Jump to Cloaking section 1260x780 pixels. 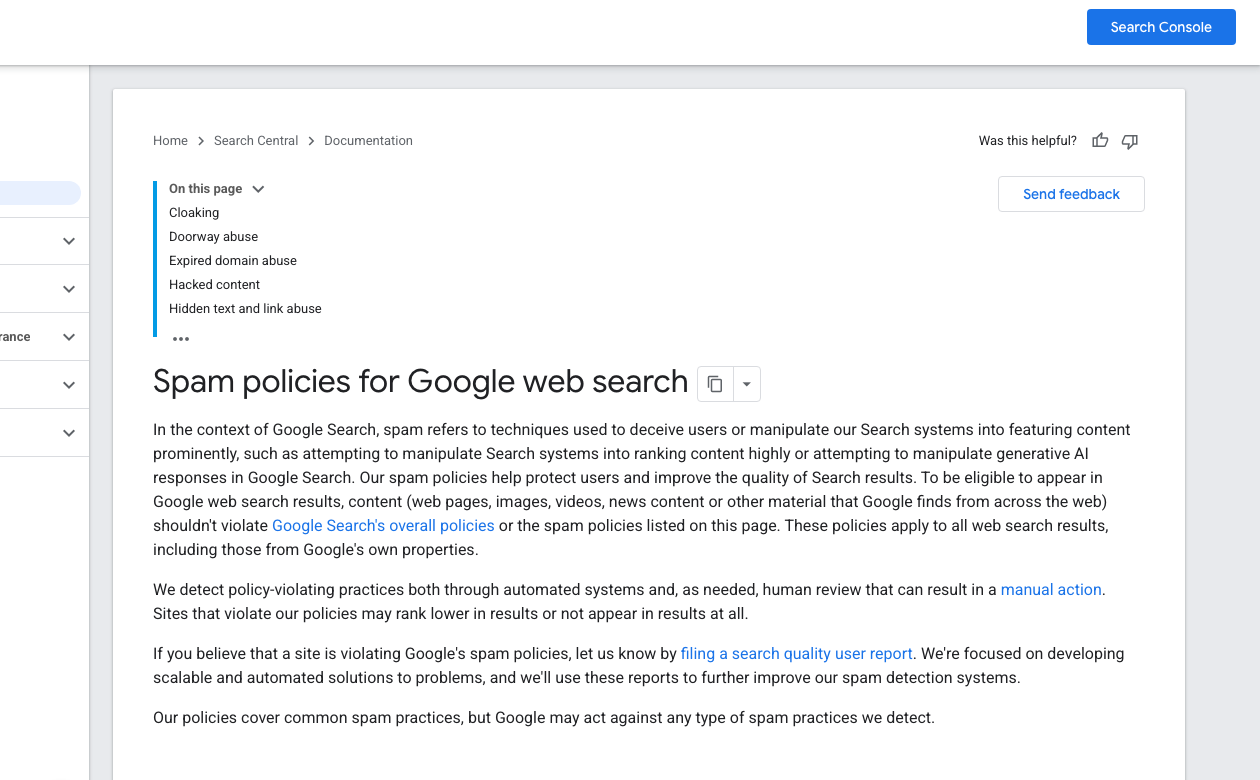[x=194, y=213]
